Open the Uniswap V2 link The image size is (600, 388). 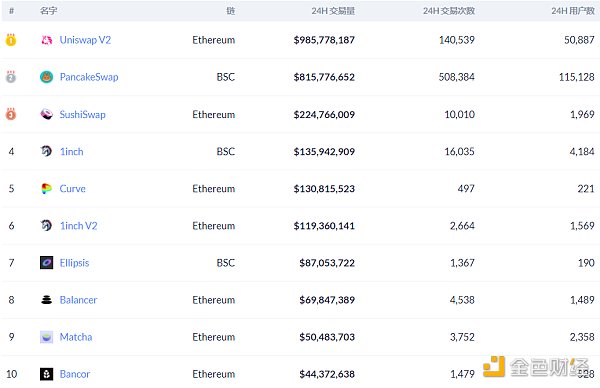[85, 40]
